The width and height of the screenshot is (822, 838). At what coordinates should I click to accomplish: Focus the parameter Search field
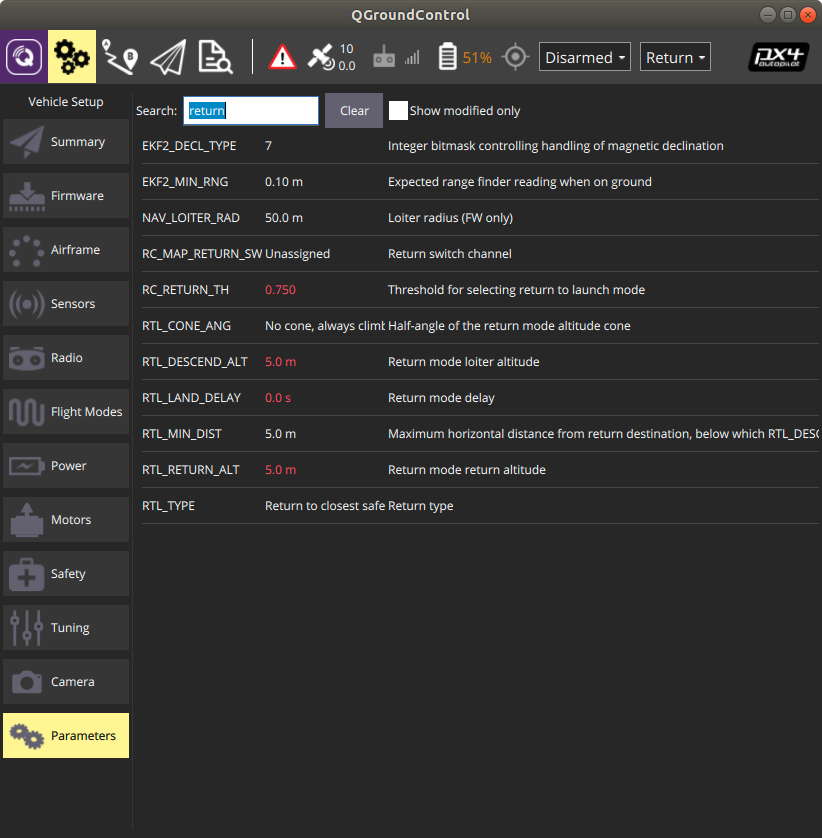coord(251,111)
